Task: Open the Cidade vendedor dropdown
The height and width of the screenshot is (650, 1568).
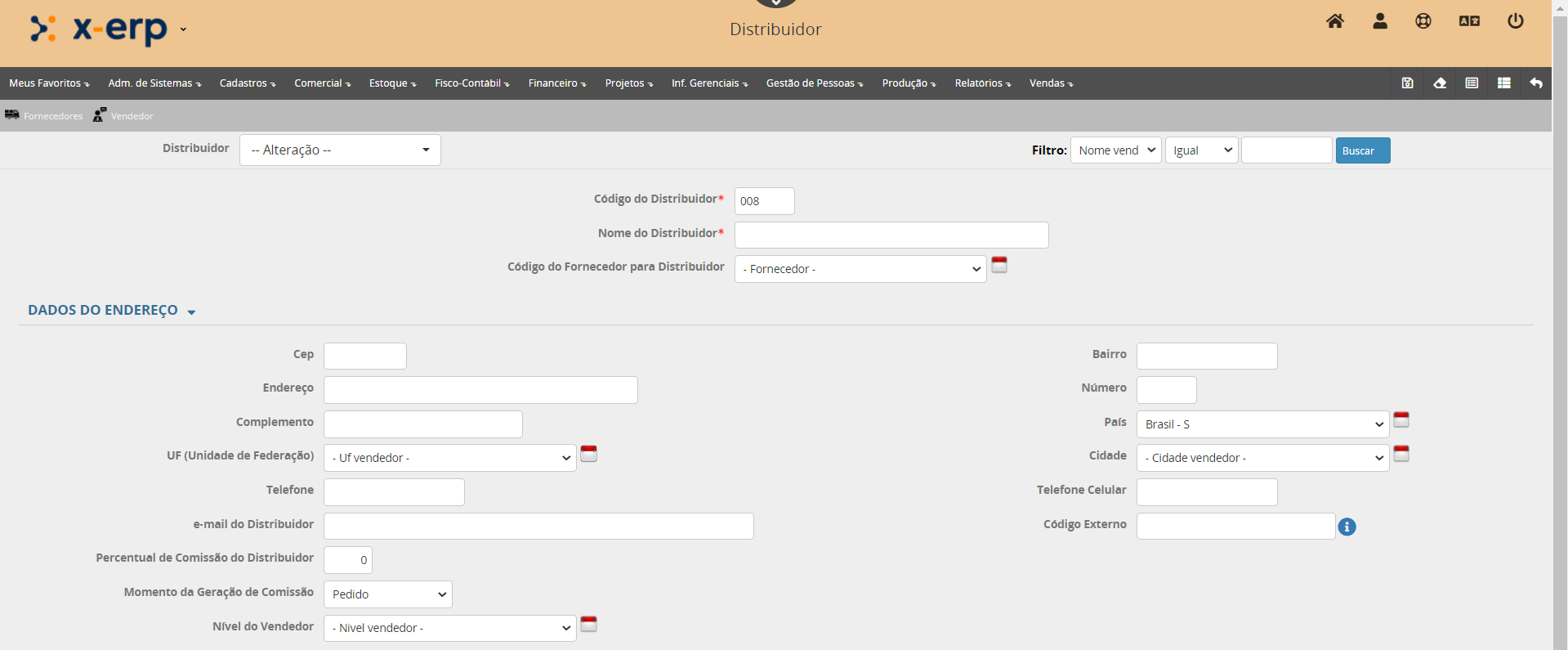Action: click(1262, 458)
